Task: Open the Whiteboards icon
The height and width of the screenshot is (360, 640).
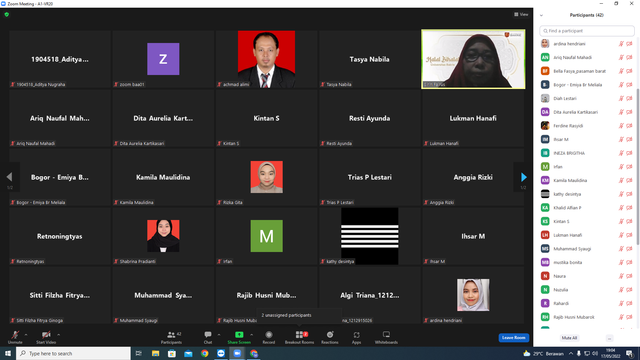Action: click(386, 335)
